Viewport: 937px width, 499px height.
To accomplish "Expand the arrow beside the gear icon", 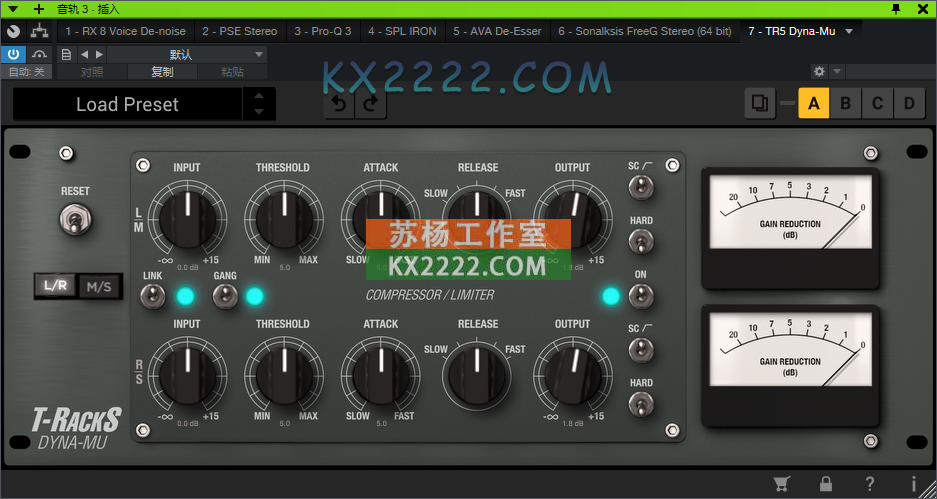I will coord(837,72).
